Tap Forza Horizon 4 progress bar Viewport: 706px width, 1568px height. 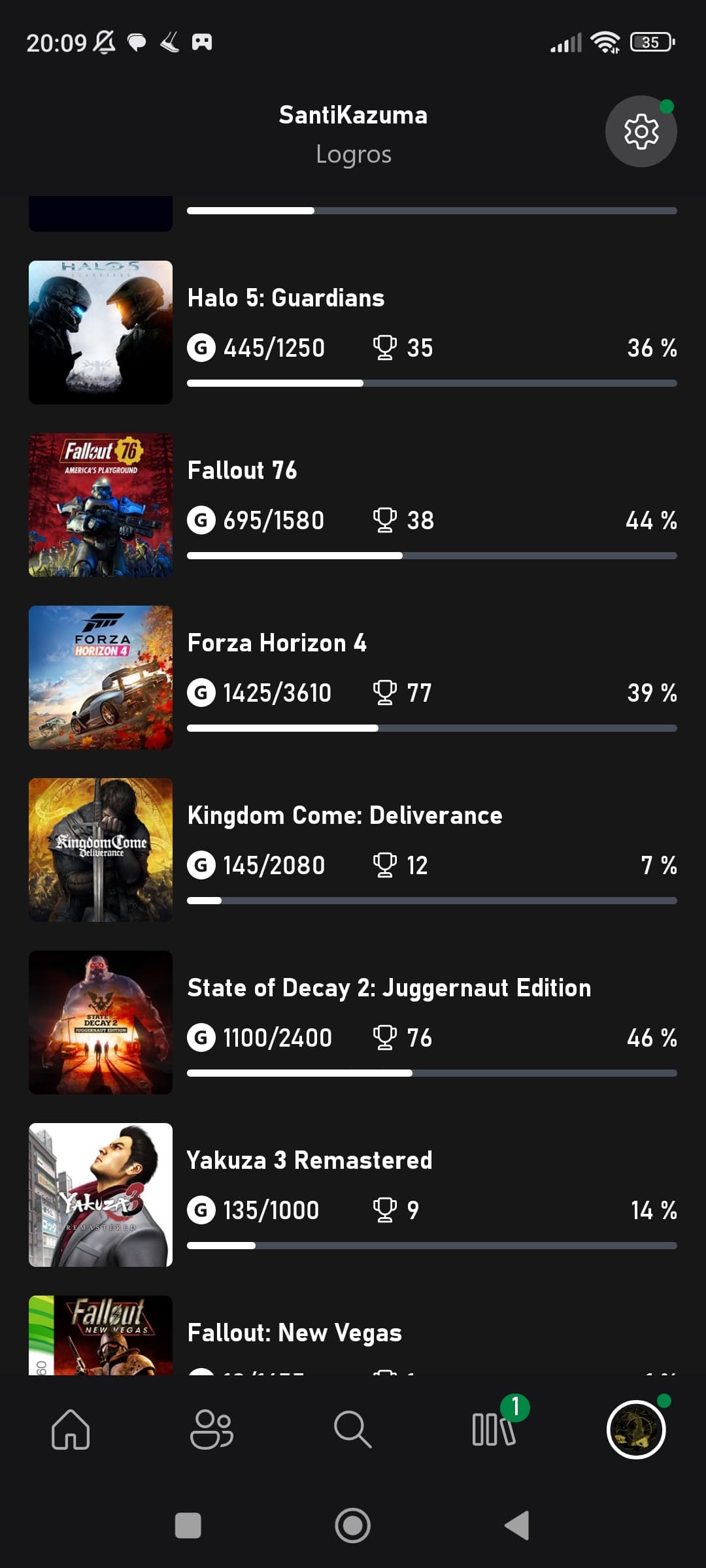click(x=431, y=728)
